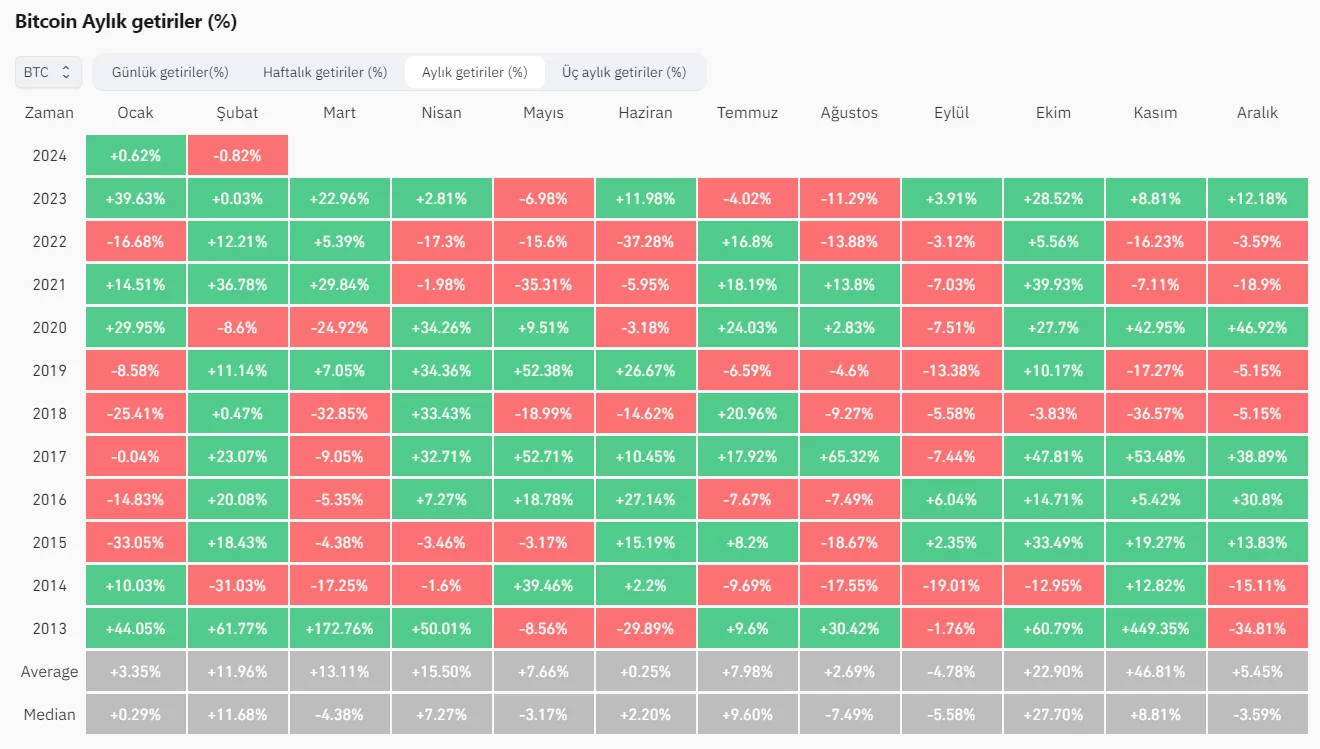Open the BTC coin selector dropdown
Screen dimensions: 1320x749
48,72
